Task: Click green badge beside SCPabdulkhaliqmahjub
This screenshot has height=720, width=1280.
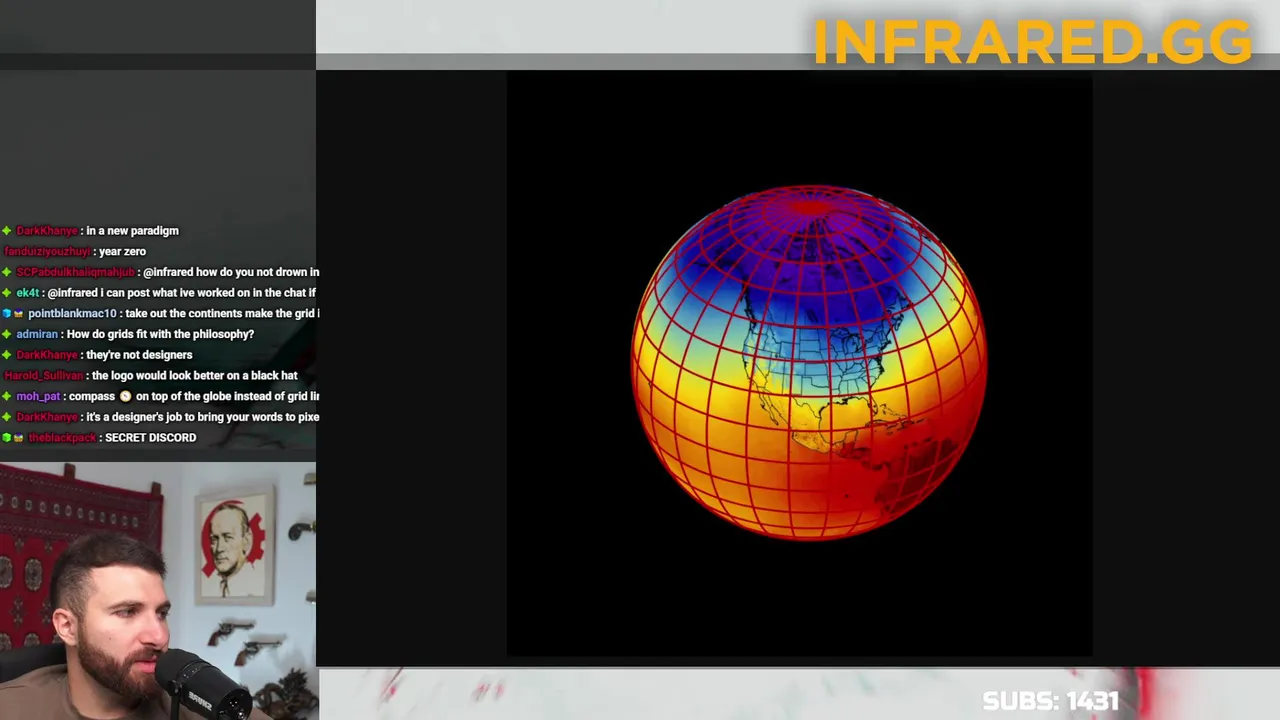Action: (x=7, y=272)
